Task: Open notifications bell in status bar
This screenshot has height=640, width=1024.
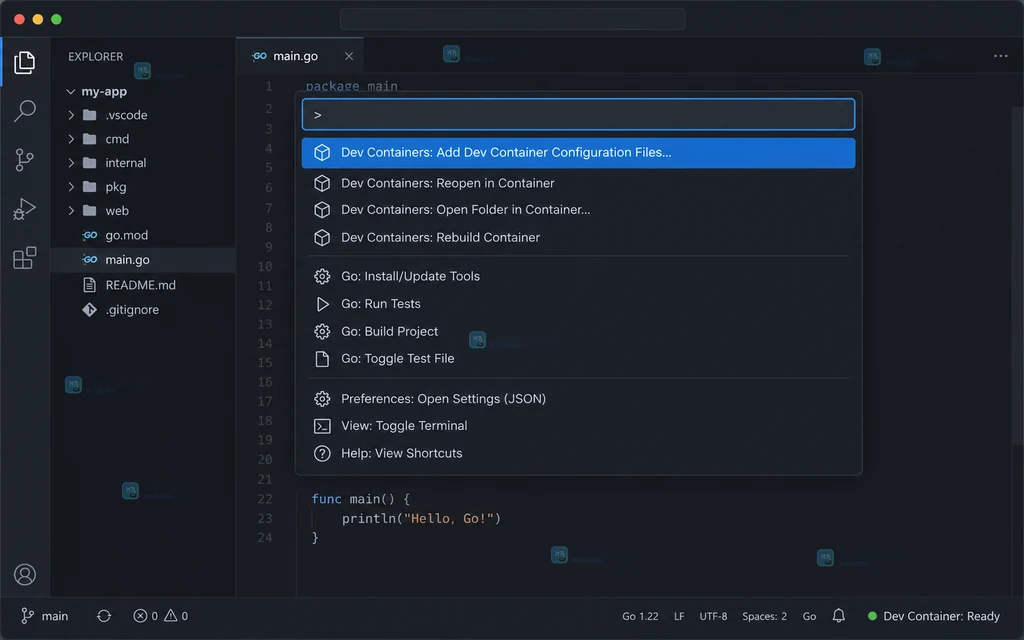Action: pyautogui.click(x=839, y=616)
